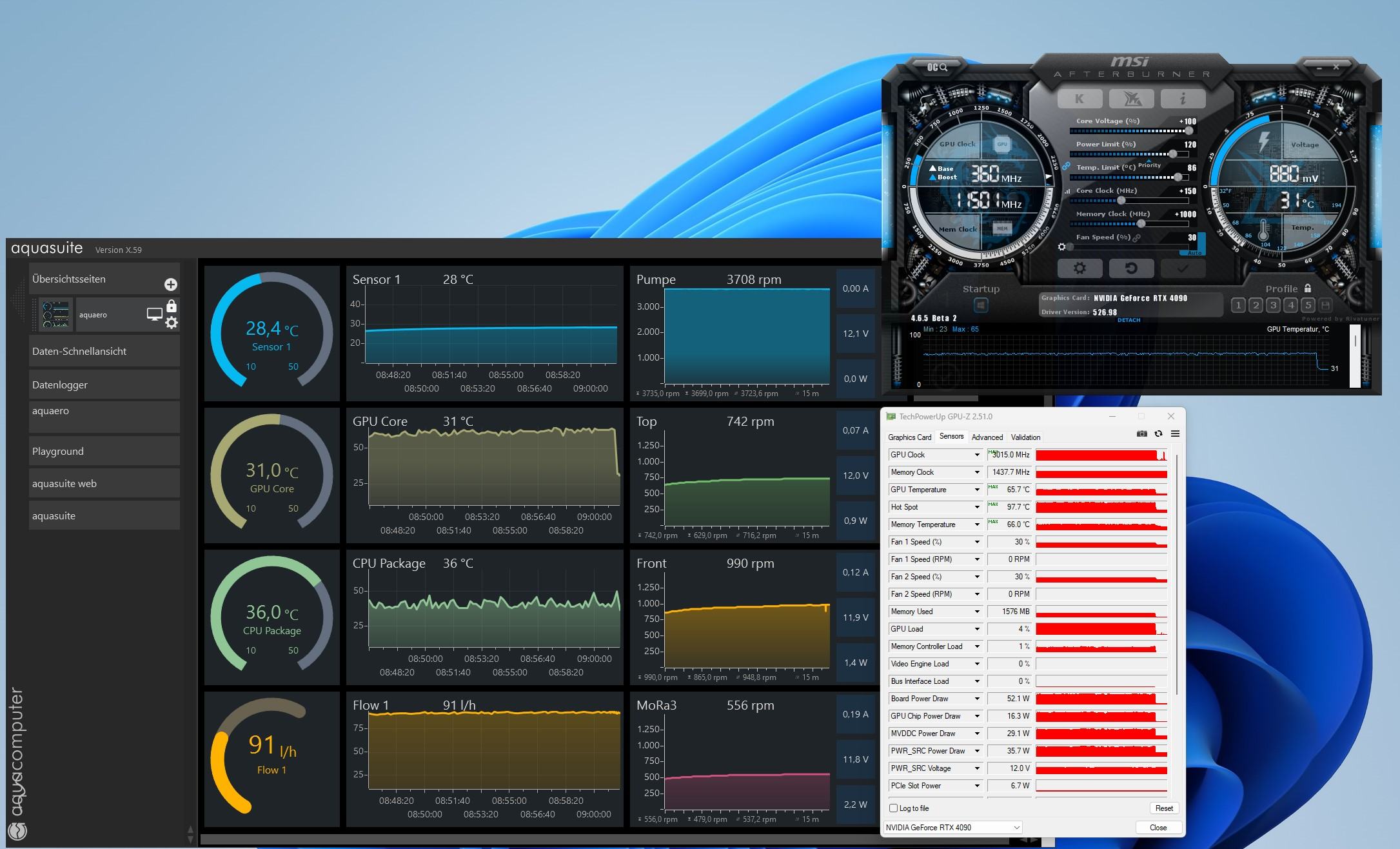Click the Sensor 1 gauge widget
The width and height of the screenshot is (1400, 849).
[271, 333]
